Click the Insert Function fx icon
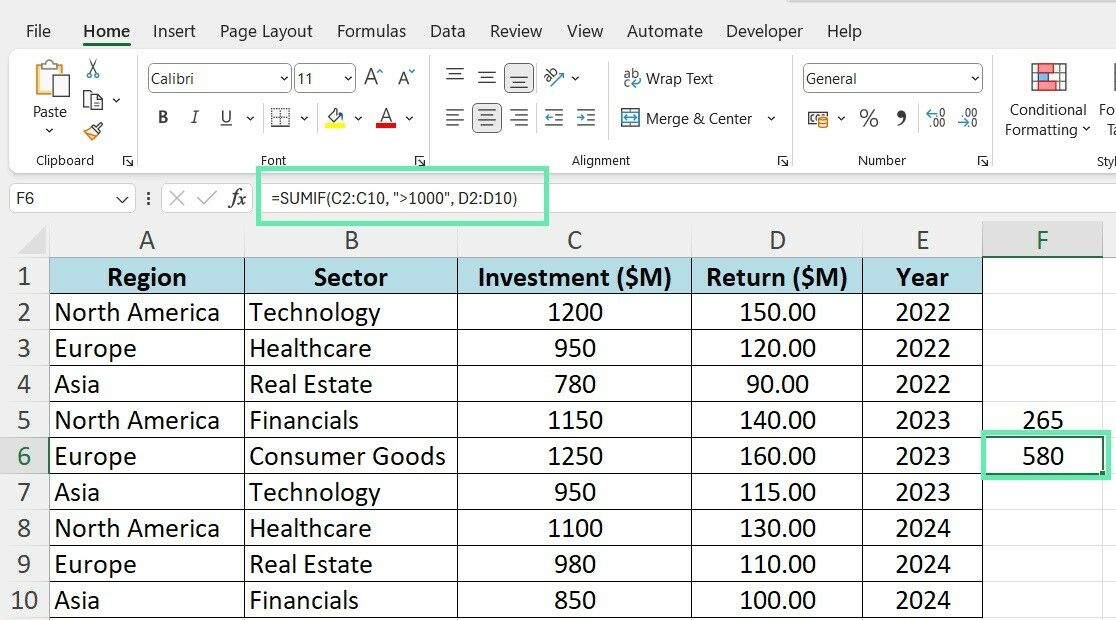The width and height of the screenshot is (1116, 620). click(237, 198)
